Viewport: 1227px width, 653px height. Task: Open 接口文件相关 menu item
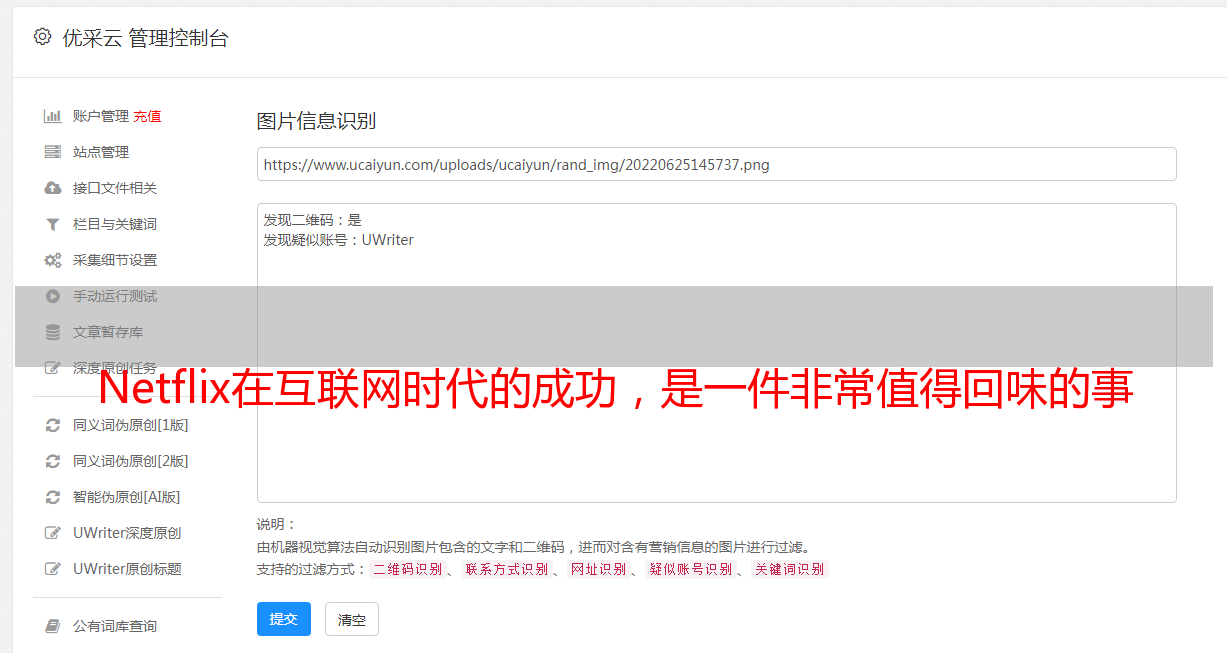click(115, 188)
